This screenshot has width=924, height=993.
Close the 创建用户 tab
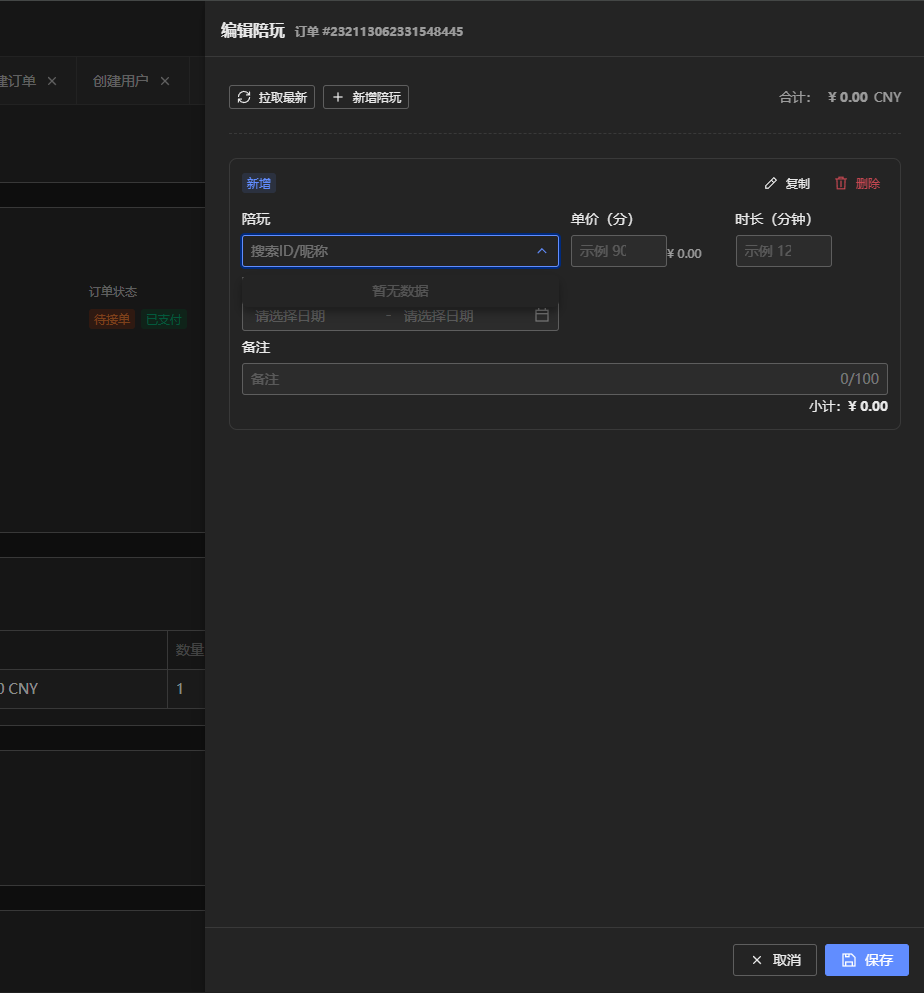[x=165, y=81]
